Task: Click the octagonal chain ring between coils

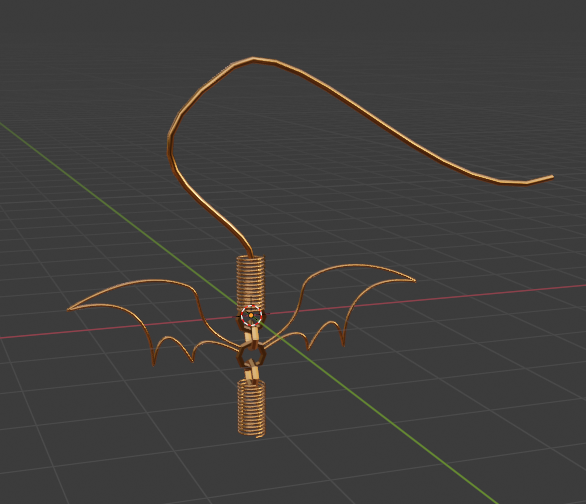Action: tap(252, 354)
